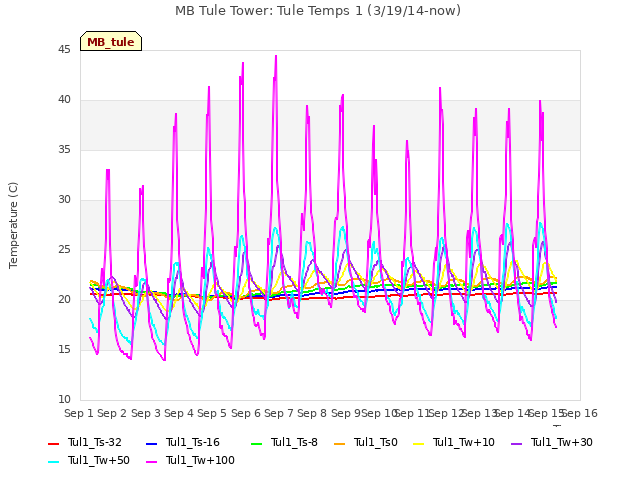
Task: Click the cyan Tul1_Tw+50 legend swatch
Action: point(53,461)
